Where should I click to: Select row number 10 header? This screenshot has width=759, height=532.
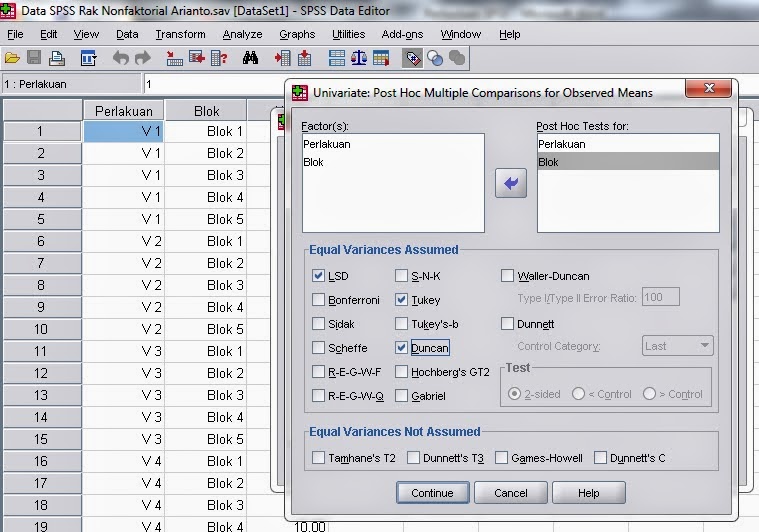point(42,329)
